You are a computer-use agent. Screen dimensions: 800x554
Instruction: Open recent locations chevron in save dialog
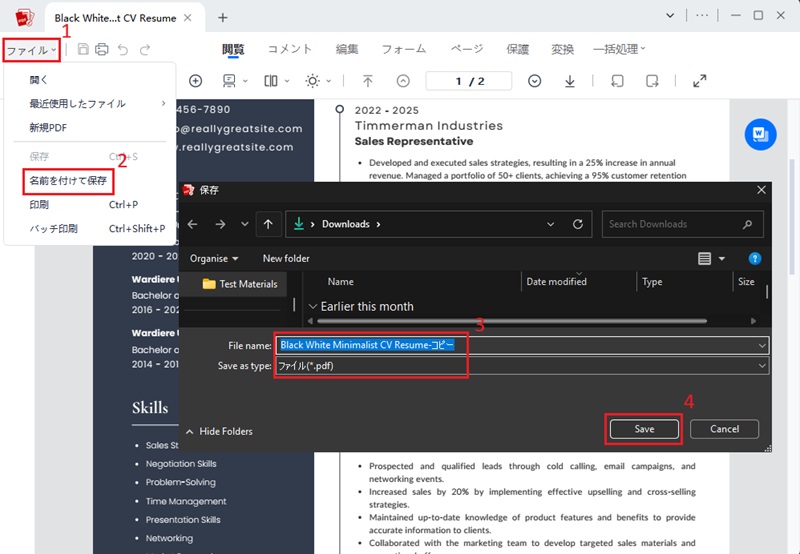click(x=244, y=224)
